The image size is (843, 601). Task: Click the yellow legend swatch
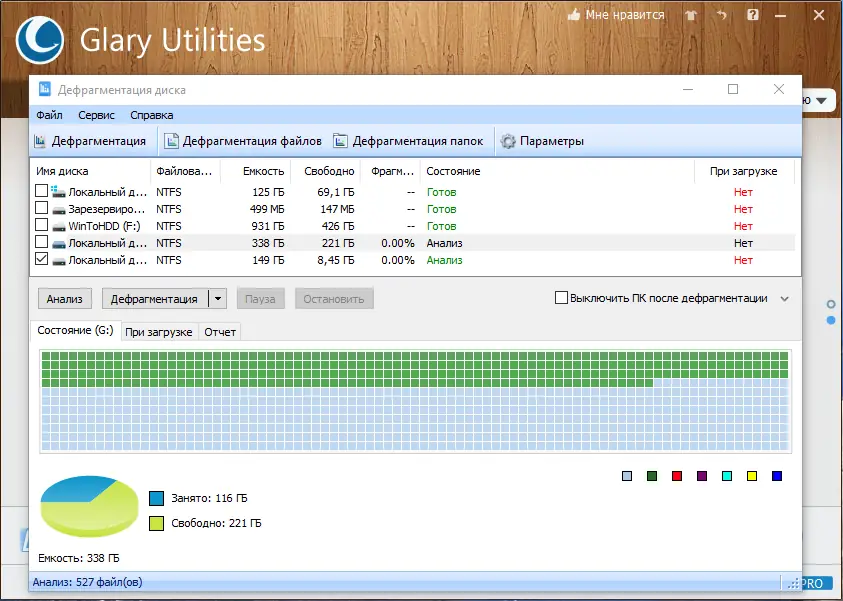[x=752, y=476]
